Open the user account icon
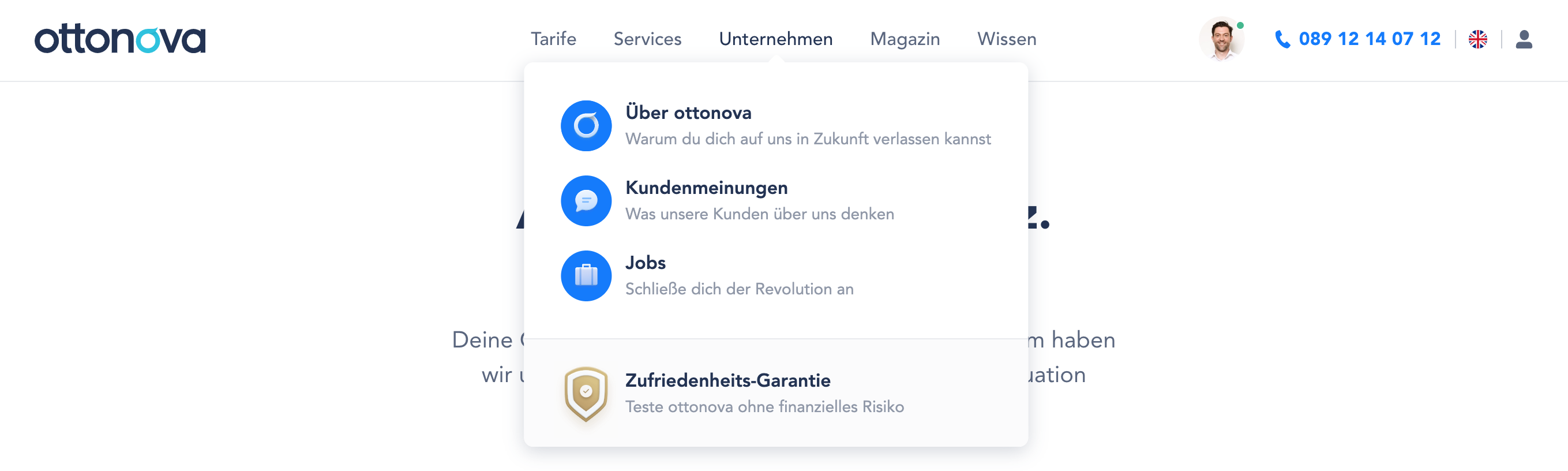1568x471 pixels. (x=1524, y=39)
